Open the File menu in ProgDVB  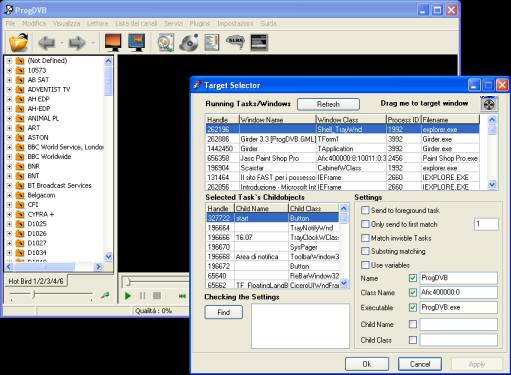[x=10, y=23]
